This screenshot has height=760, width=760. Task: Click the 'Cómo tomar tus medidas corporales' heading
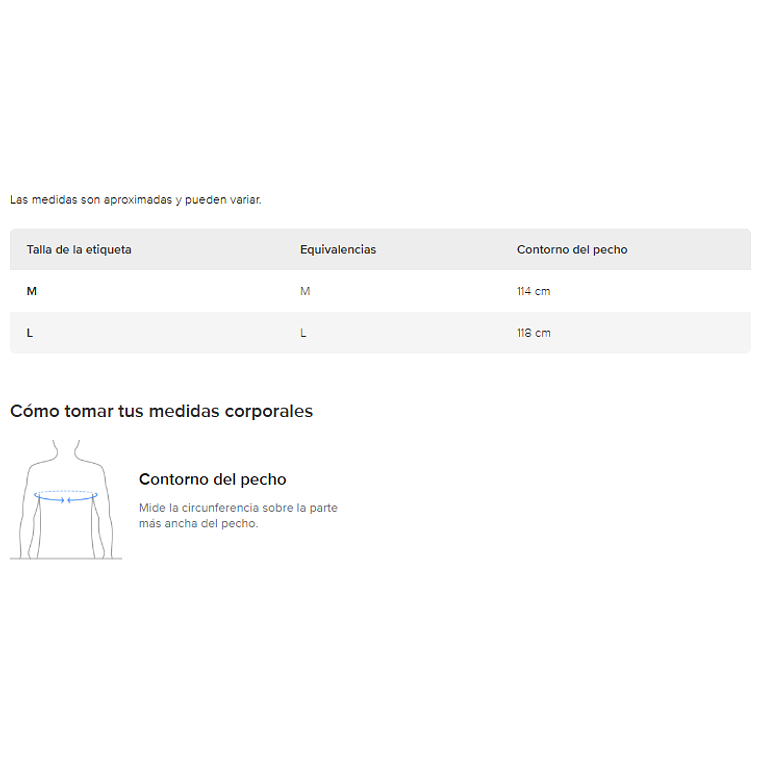tap(161, 411)
